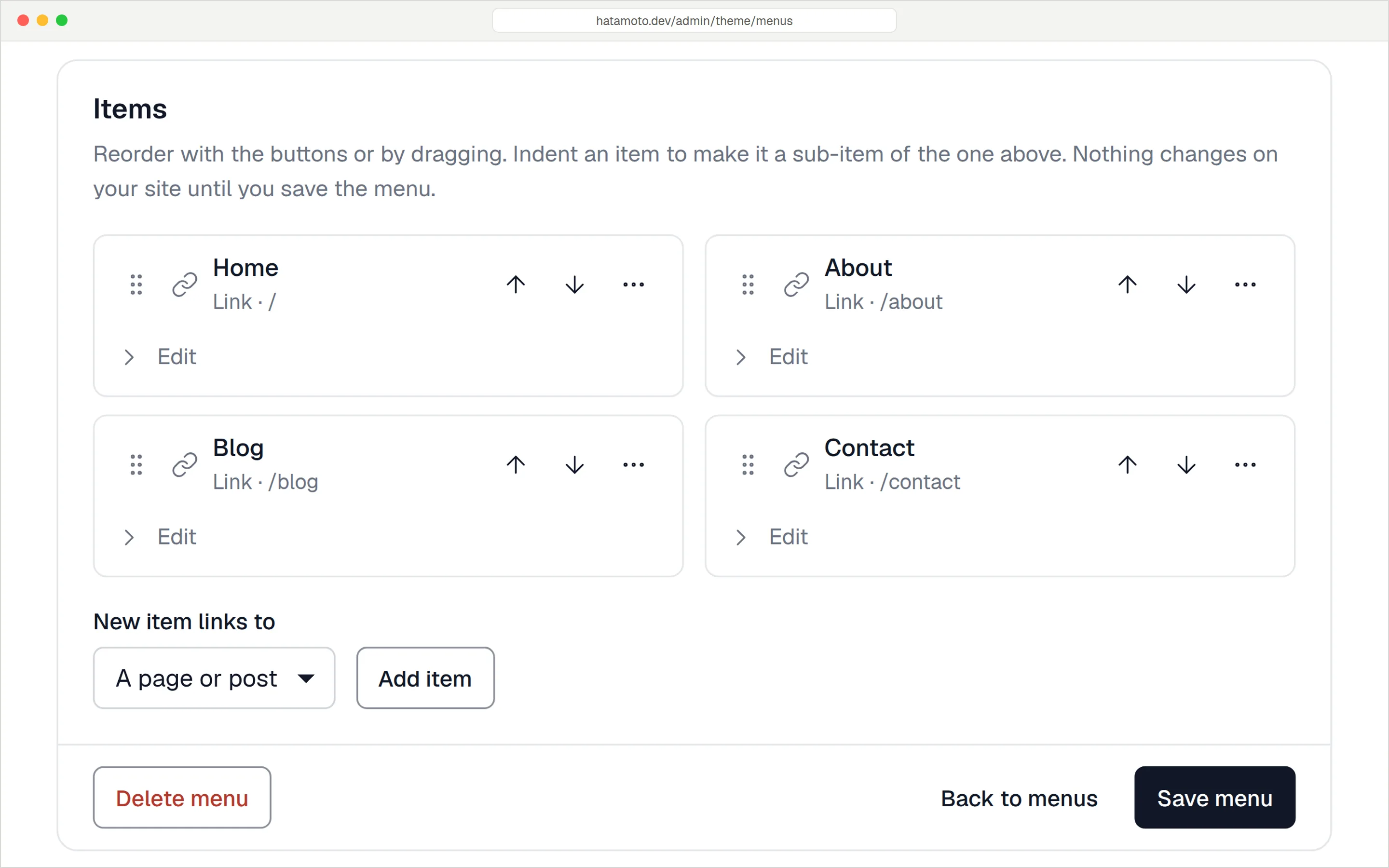The image size is (1389, 868).
Task: Move the About item up
Action: coord(1127,285)
